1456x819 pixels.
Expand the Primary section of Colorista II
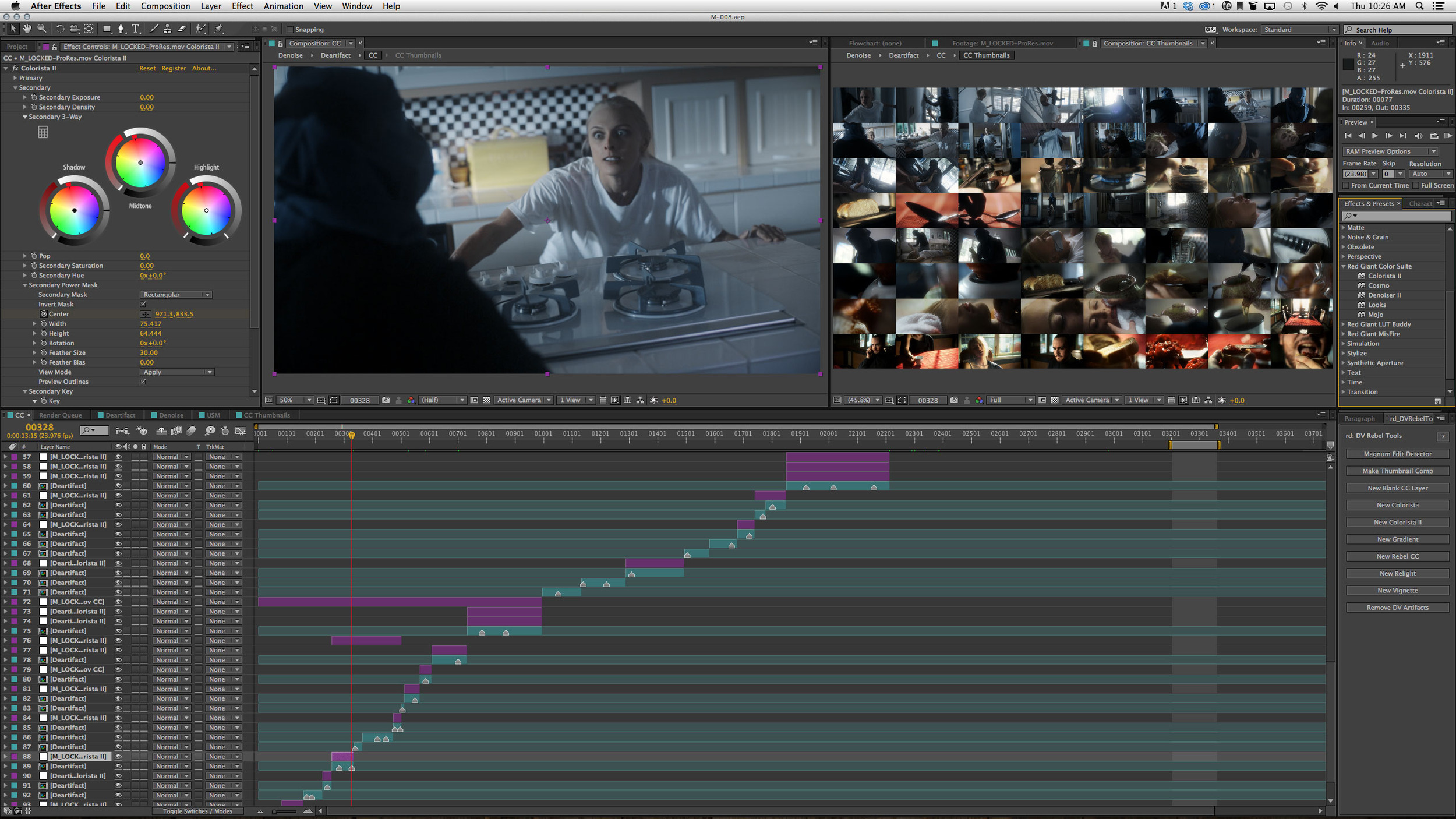[x=15, y=78]
